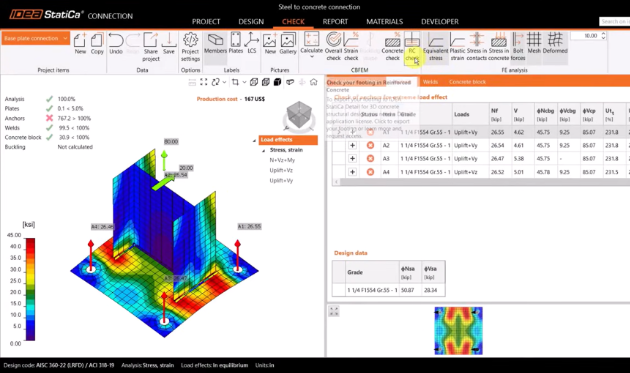This screenshot has width=630, height=373.
Task: Zoom the 3D view to fit
Action: point(204,82)
